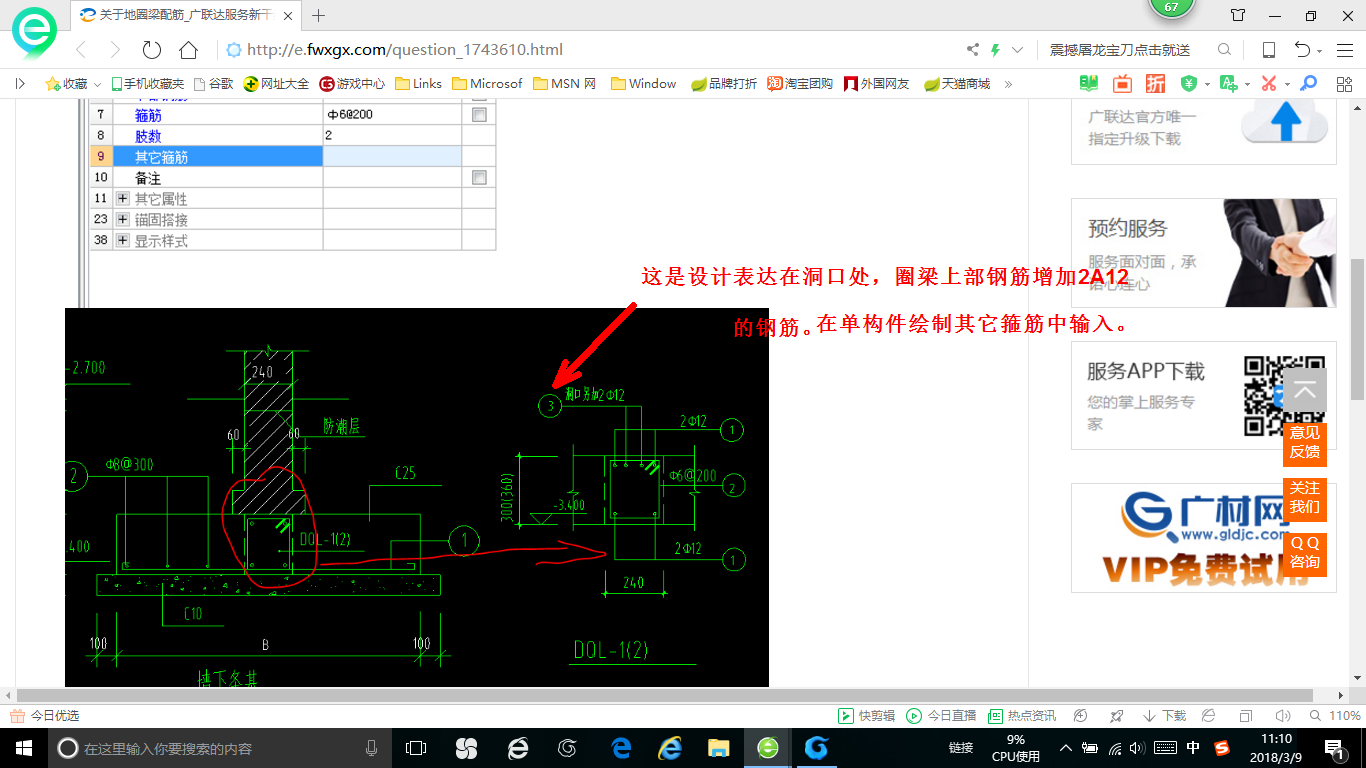The width and height of the screenshot is (1366, 768).
Task: Click the 110% zoom level control
Action: point(1335,716)
